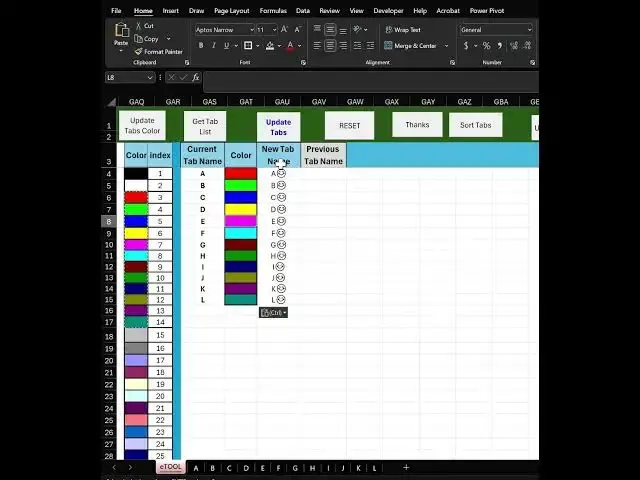The height and width of the screenshot is (480, 640).
Task: Increase indent in Alignment group
Action: pos(370,46)
